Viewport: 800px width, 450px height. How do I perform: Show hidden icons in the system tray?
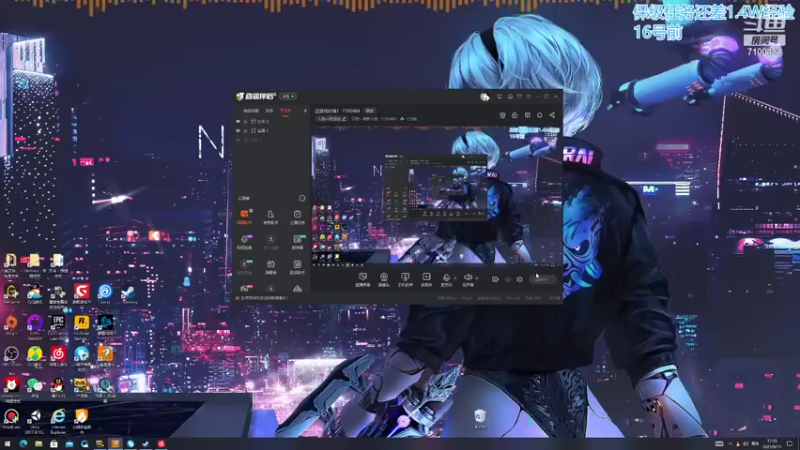[x=730, y=444]
